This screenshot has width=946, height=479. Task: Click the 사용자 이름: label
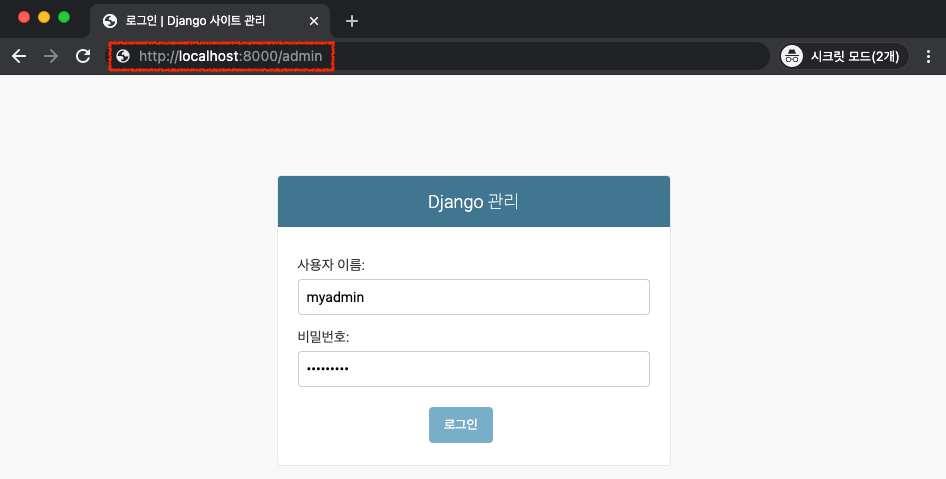click(331, 265)
